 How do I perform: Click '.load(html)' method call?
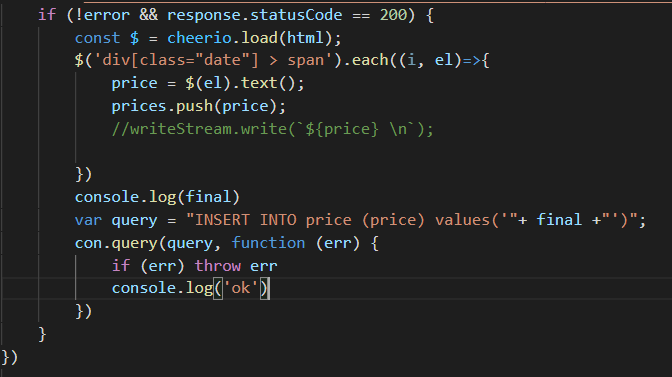tap(282, 38)
